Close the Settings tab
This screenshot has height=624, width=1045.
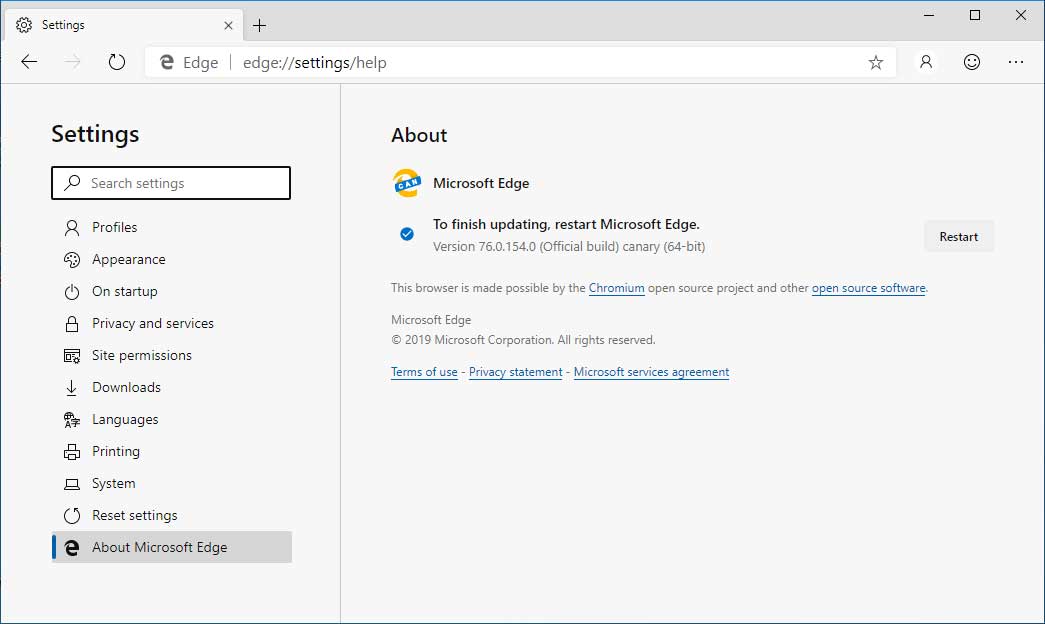click(x=229, y=25)
